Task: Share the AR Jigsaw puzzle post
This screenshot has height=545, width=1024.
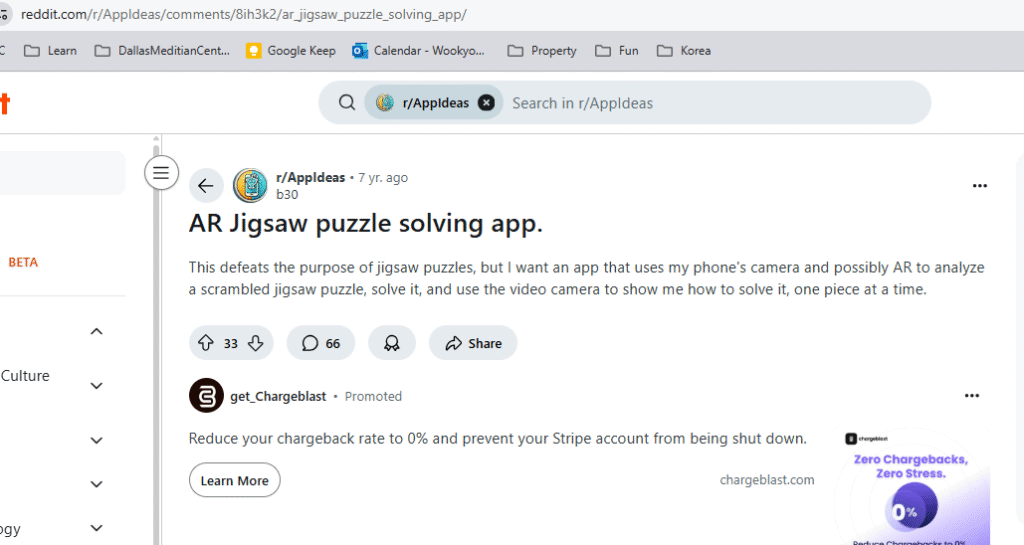Action: tap(473, 343)
